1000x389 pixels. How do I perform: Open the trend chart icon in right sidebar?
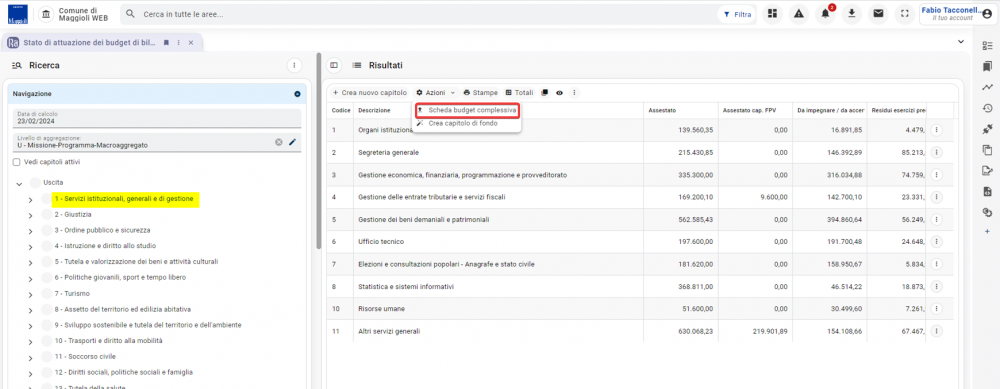click(x=987, y=87)
